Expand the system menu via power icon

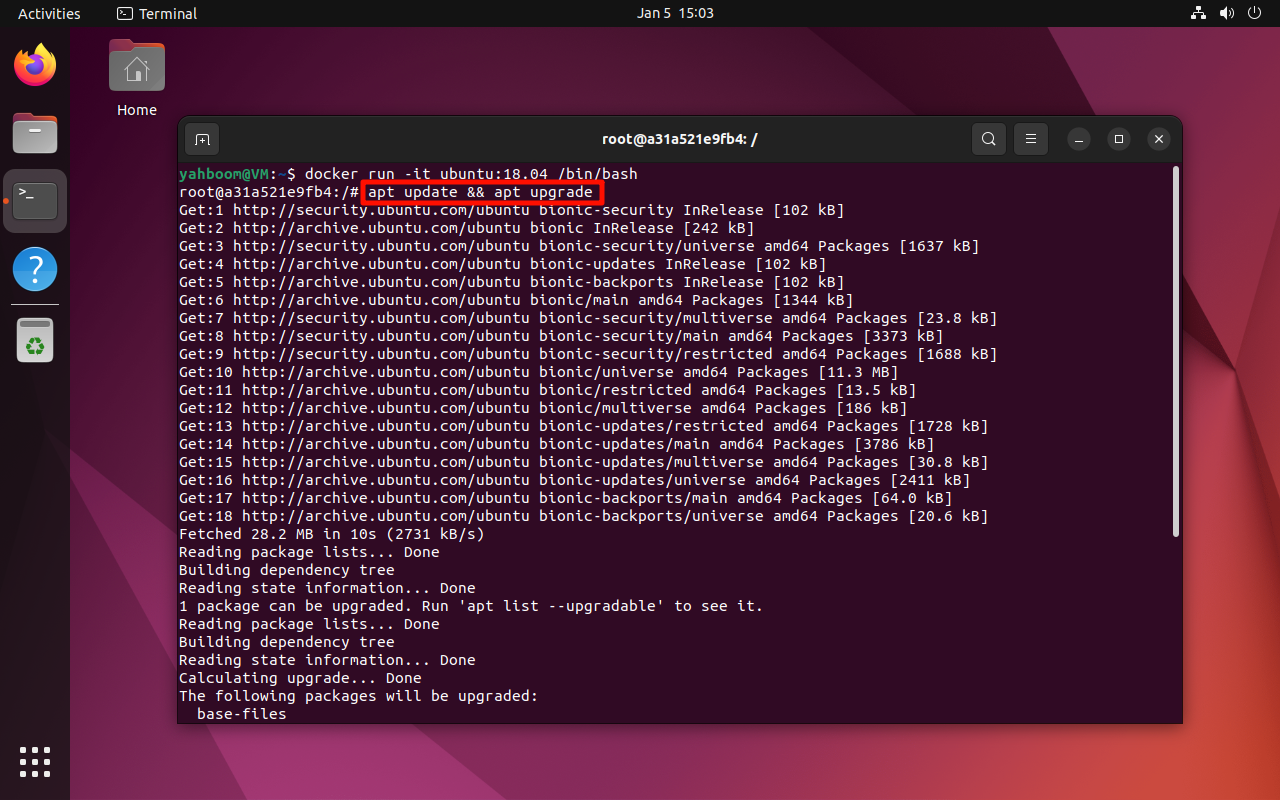tap(1256, 13)
